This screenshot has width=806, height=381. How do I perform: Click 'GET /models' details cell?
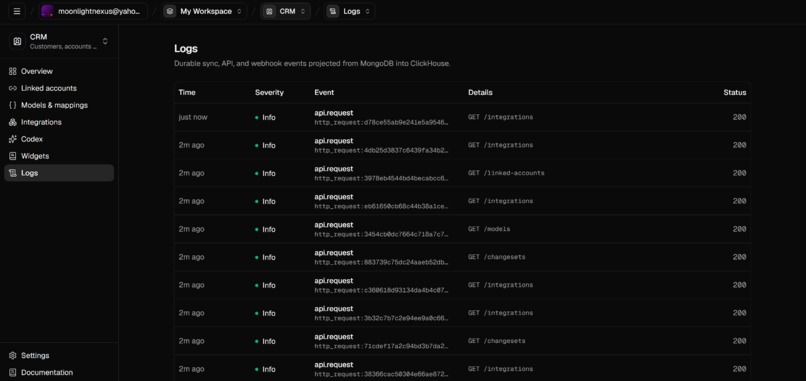(x=489, y=229)
